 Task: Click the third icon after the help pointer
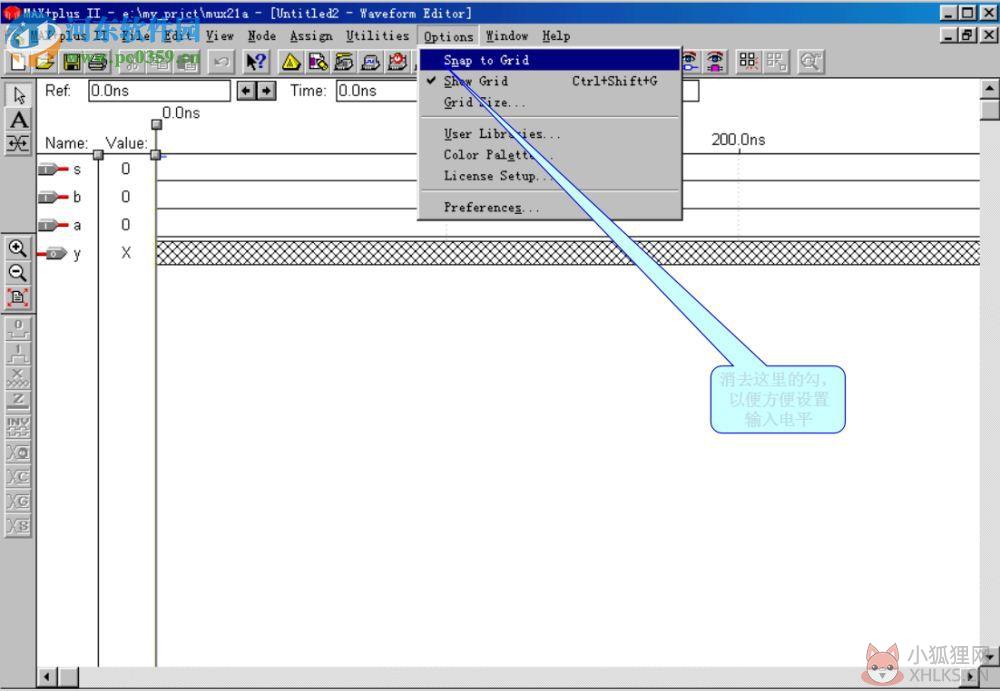344,62
